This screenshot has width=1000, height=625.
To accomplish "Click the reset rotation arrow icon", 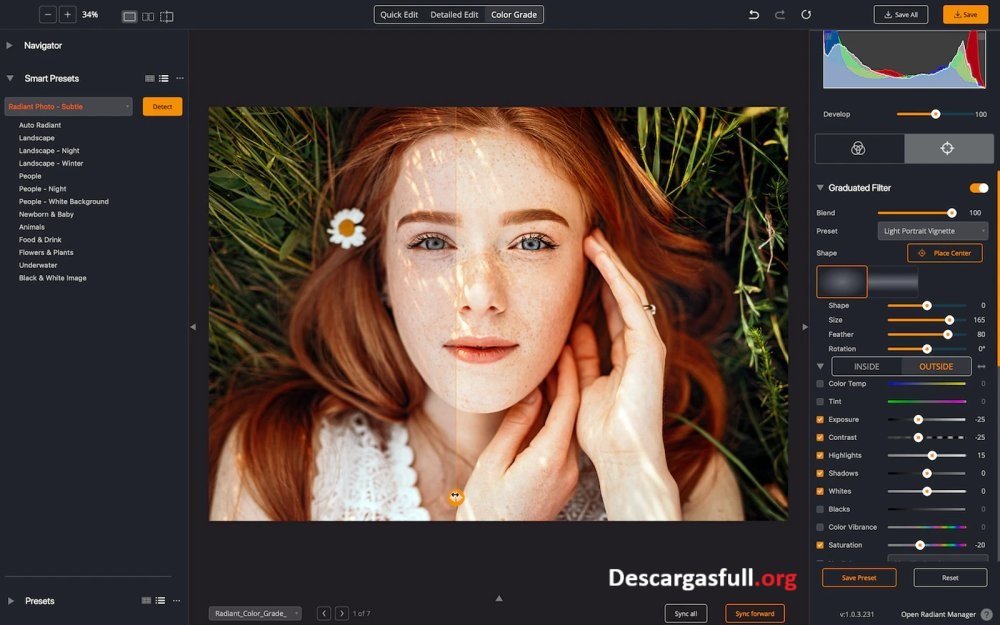I will click(x=806, y=15).
